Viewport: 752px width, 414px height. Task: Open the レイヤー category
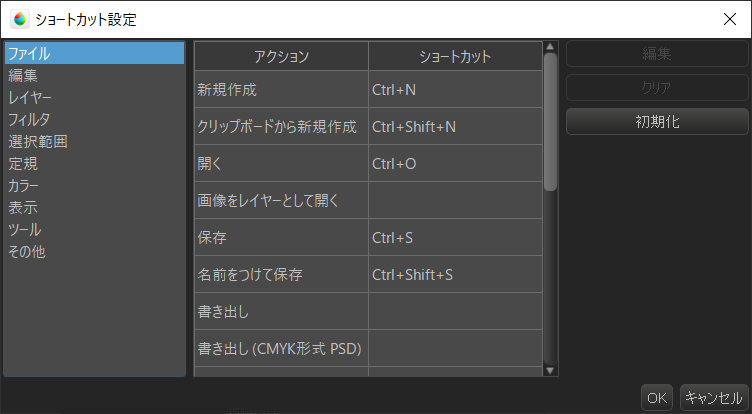pos(94,97)
